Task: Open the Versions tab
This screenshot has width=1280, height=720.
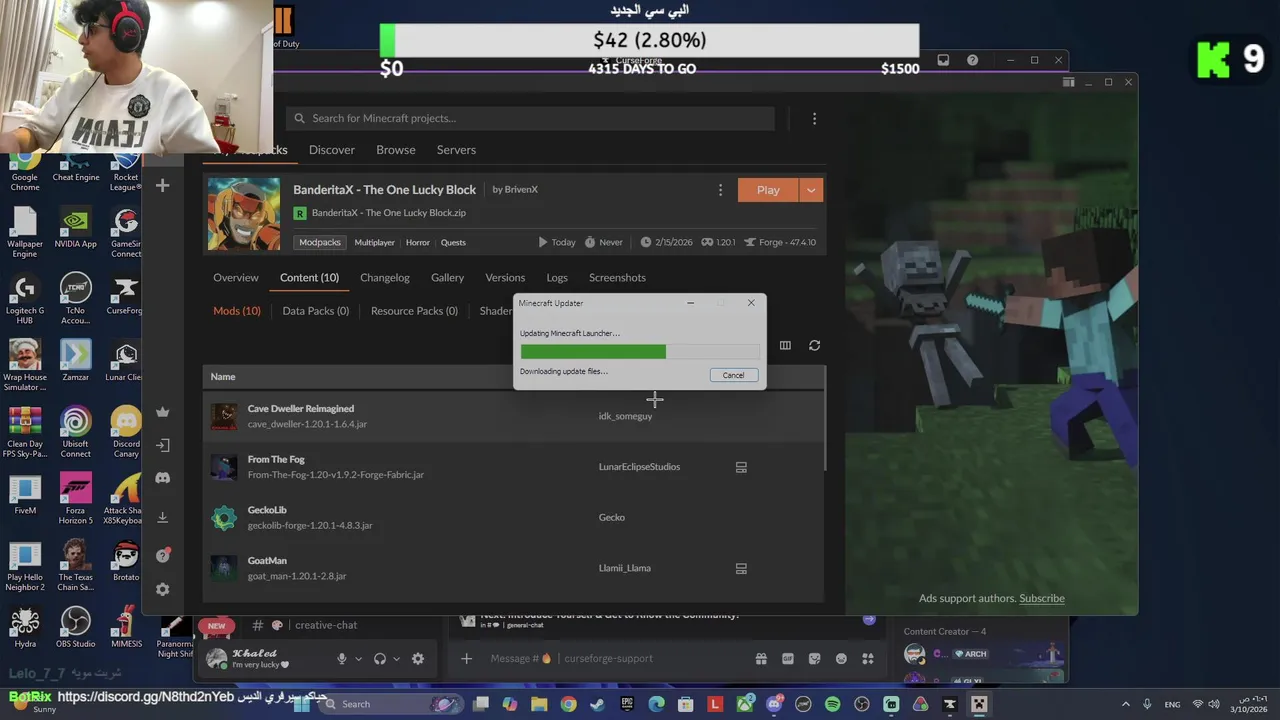Action: 505,278
